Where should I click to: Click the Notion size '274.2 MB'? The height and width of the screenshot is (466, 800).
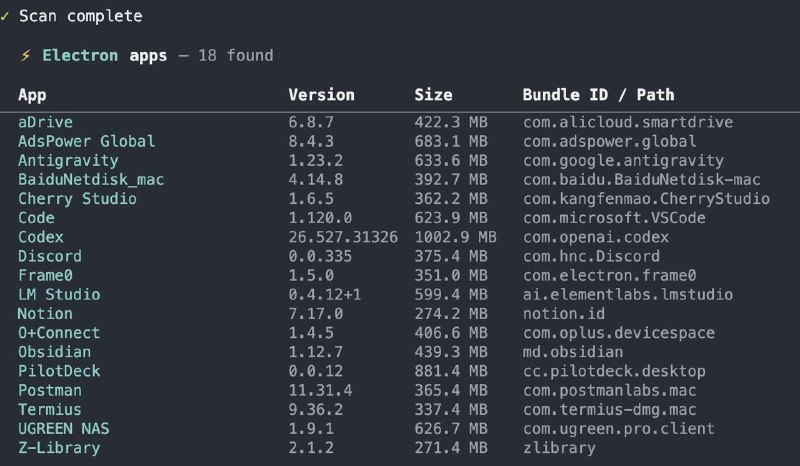point(451,314)
